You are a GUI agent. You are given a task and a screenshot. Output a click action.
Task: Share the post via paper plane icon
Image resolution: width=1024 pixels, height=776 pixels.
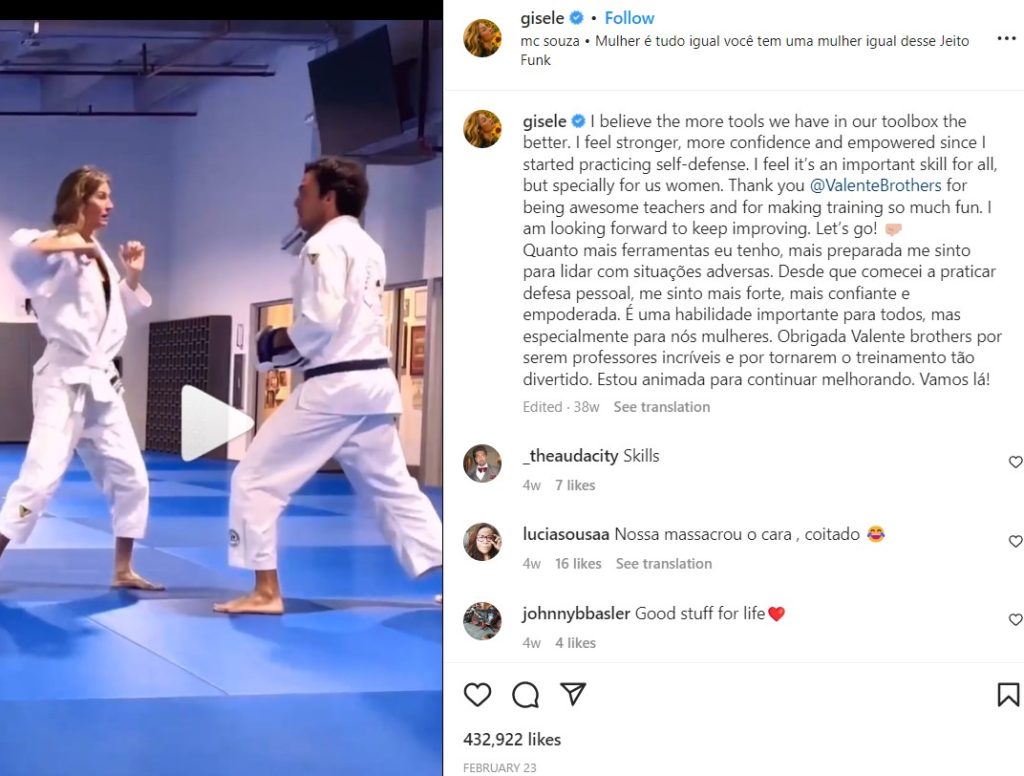[x=573, y=694]
